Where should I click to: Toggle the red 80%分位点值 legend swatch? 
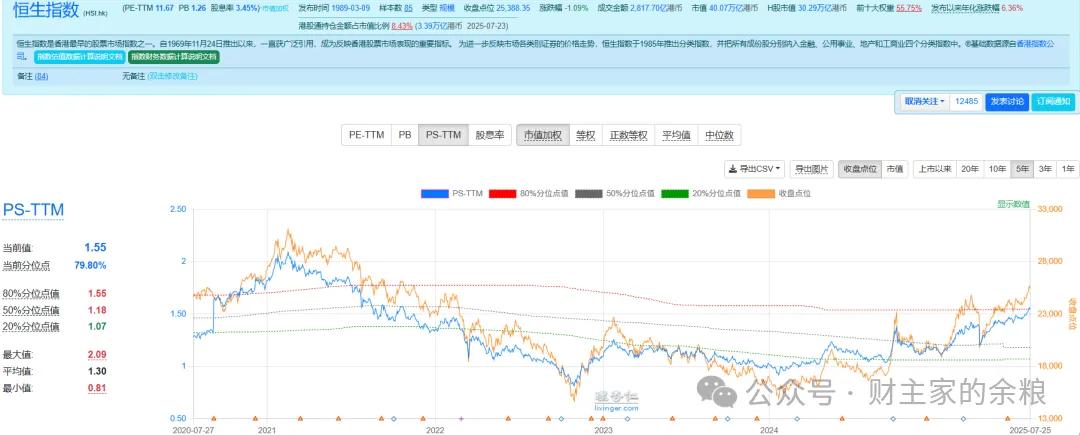click(x=503, y=194)
